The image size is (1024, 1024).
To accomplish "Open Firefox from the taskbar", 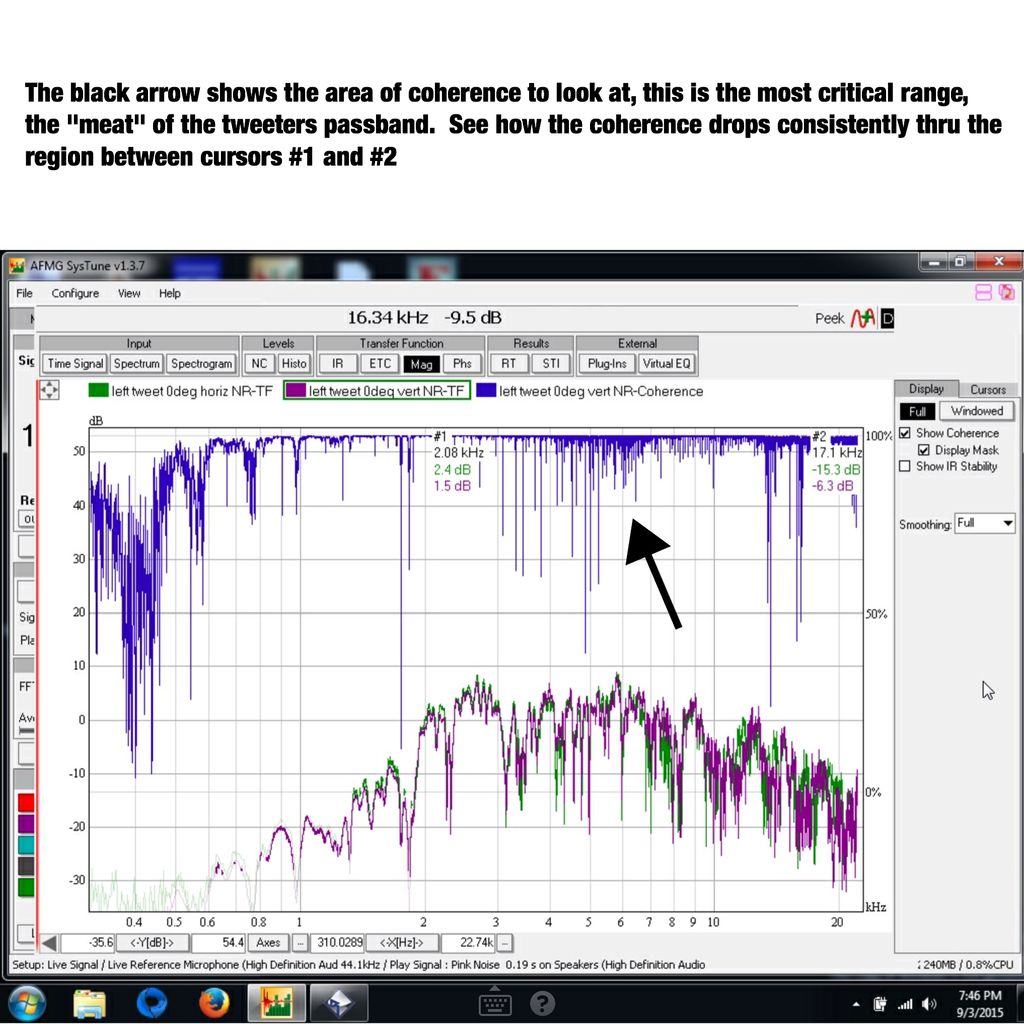I will pyautogui.click(x=213, y=1001).
